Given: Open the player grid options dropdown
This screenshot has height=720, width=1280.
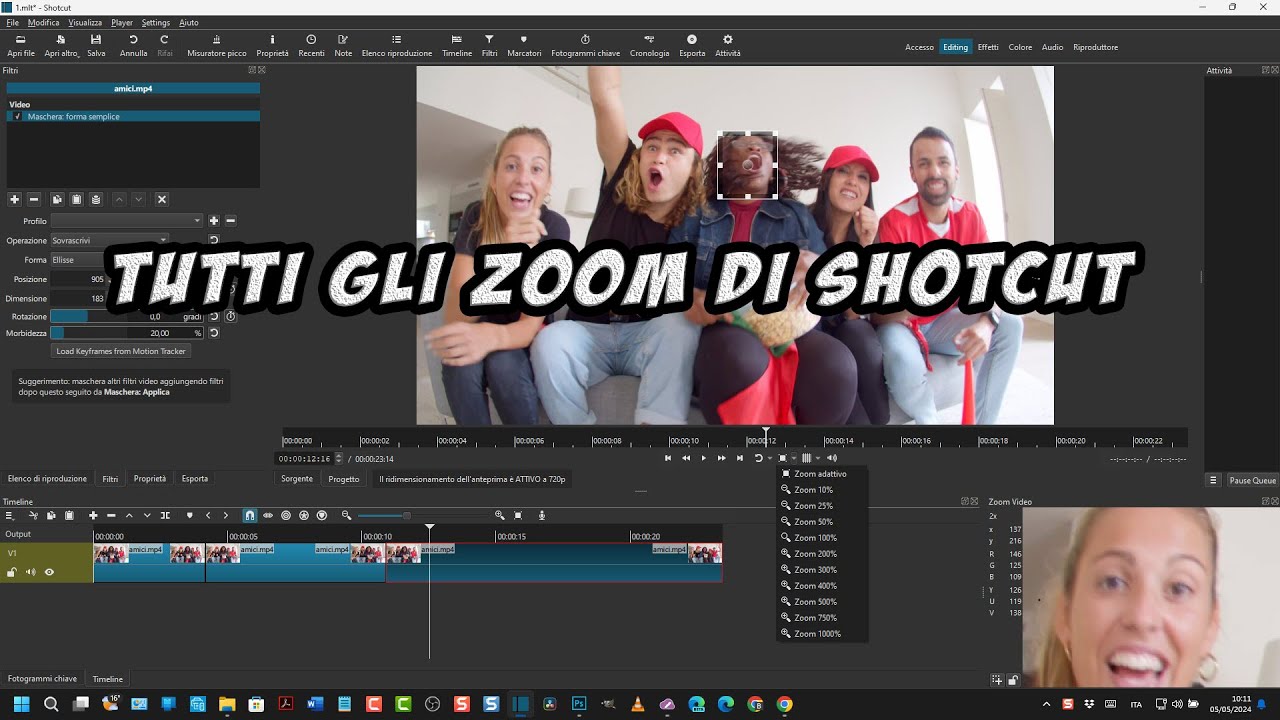Looking at the screenshot, I should 817,458.
